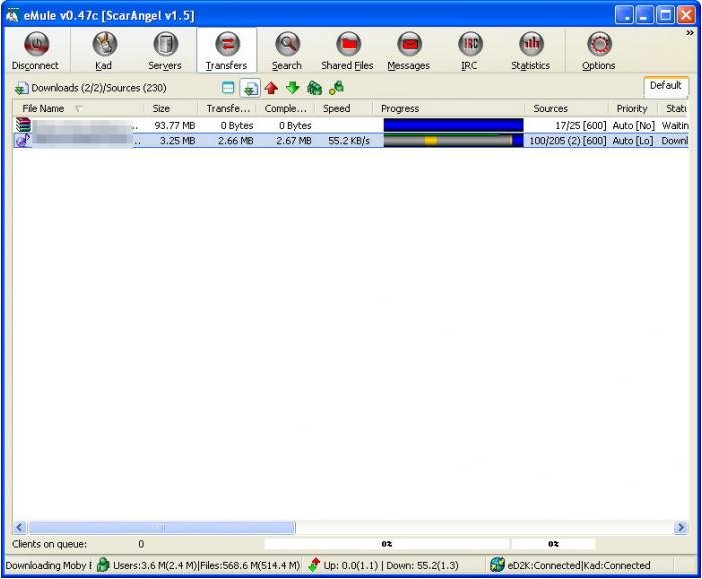Click the Users and Files count in the status bar
The width and height of the screenshot is (702, 579).
pos(206,566)
